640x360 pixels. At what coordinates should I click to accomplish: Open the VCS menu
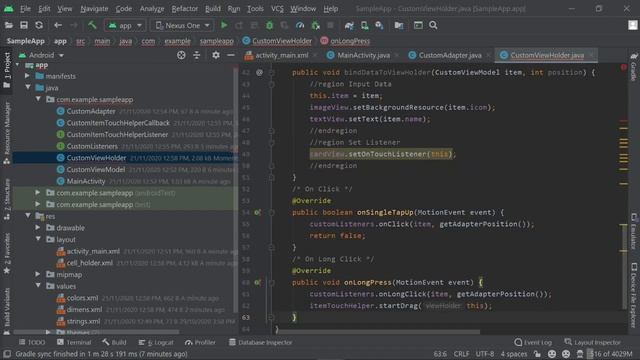pyautogui.click(x=277, y=9)
